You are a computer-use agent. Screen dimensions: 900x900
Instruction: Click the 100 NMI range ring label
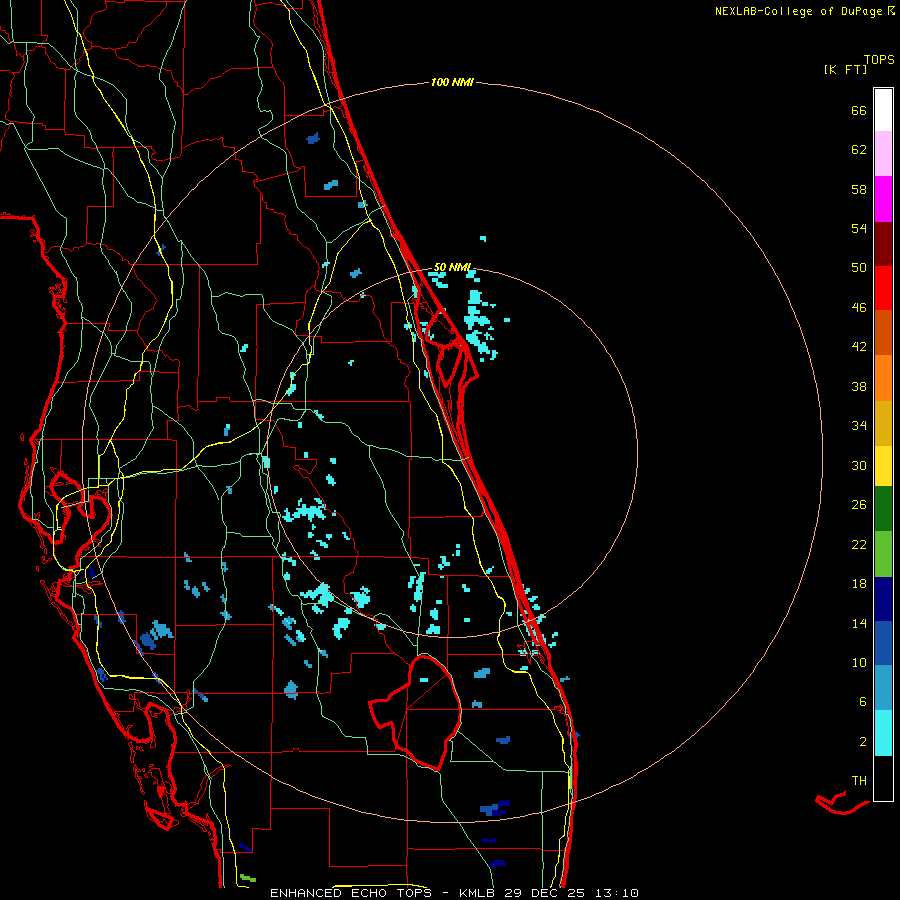point(452,83)
